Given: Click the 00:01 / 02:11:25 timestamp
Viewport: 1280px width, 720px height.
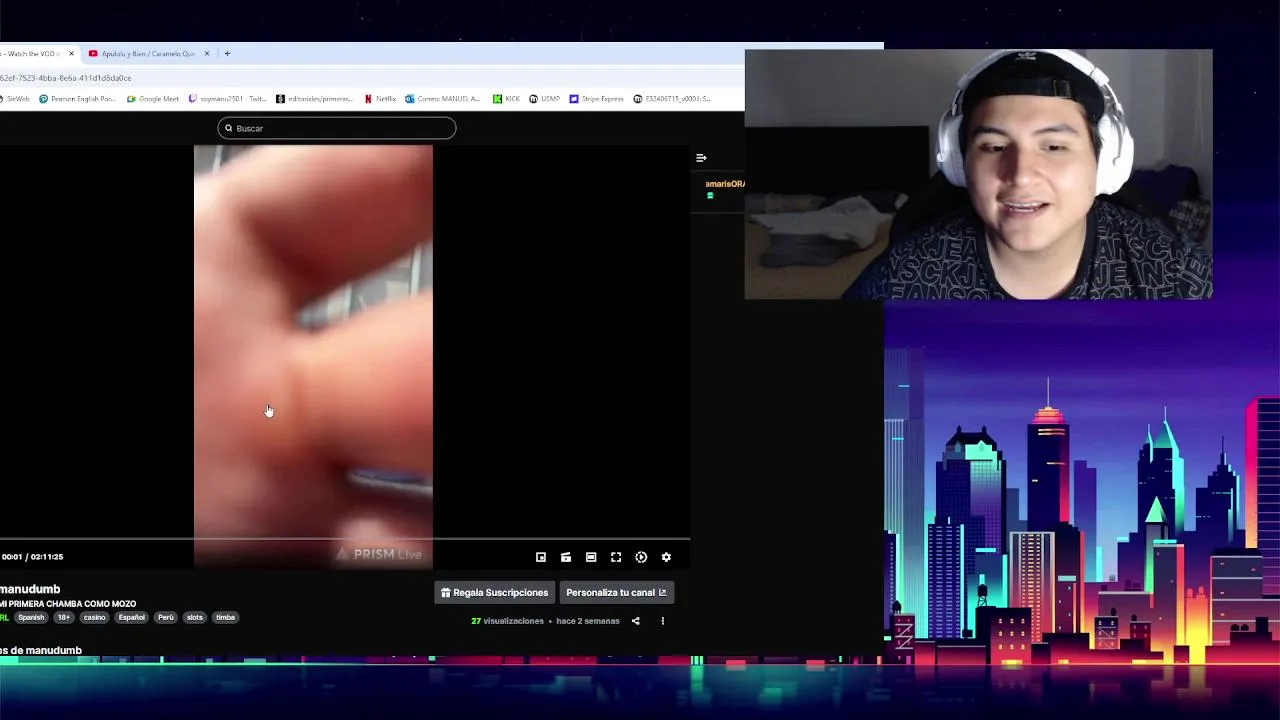Looking at the screenshot, I should point(32,557).
